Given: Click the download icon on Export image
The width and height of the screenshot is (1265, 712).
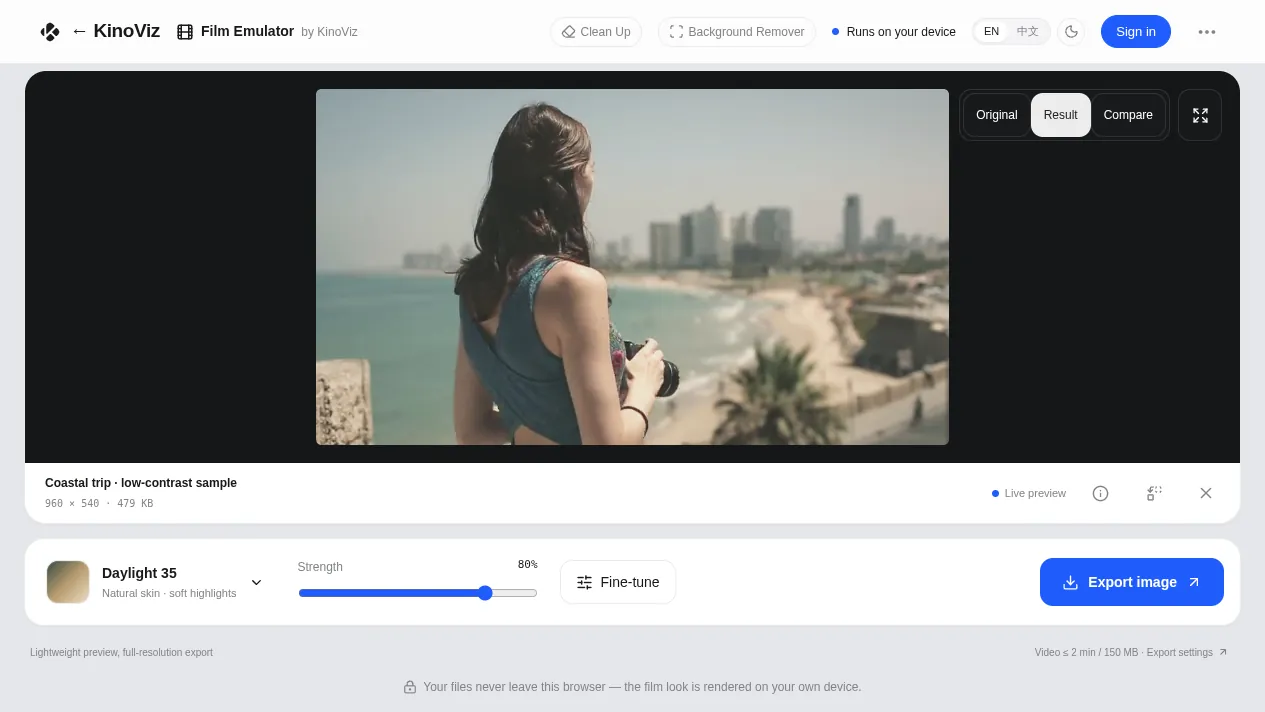Looking at the screenshot, I should point(1070,582).
